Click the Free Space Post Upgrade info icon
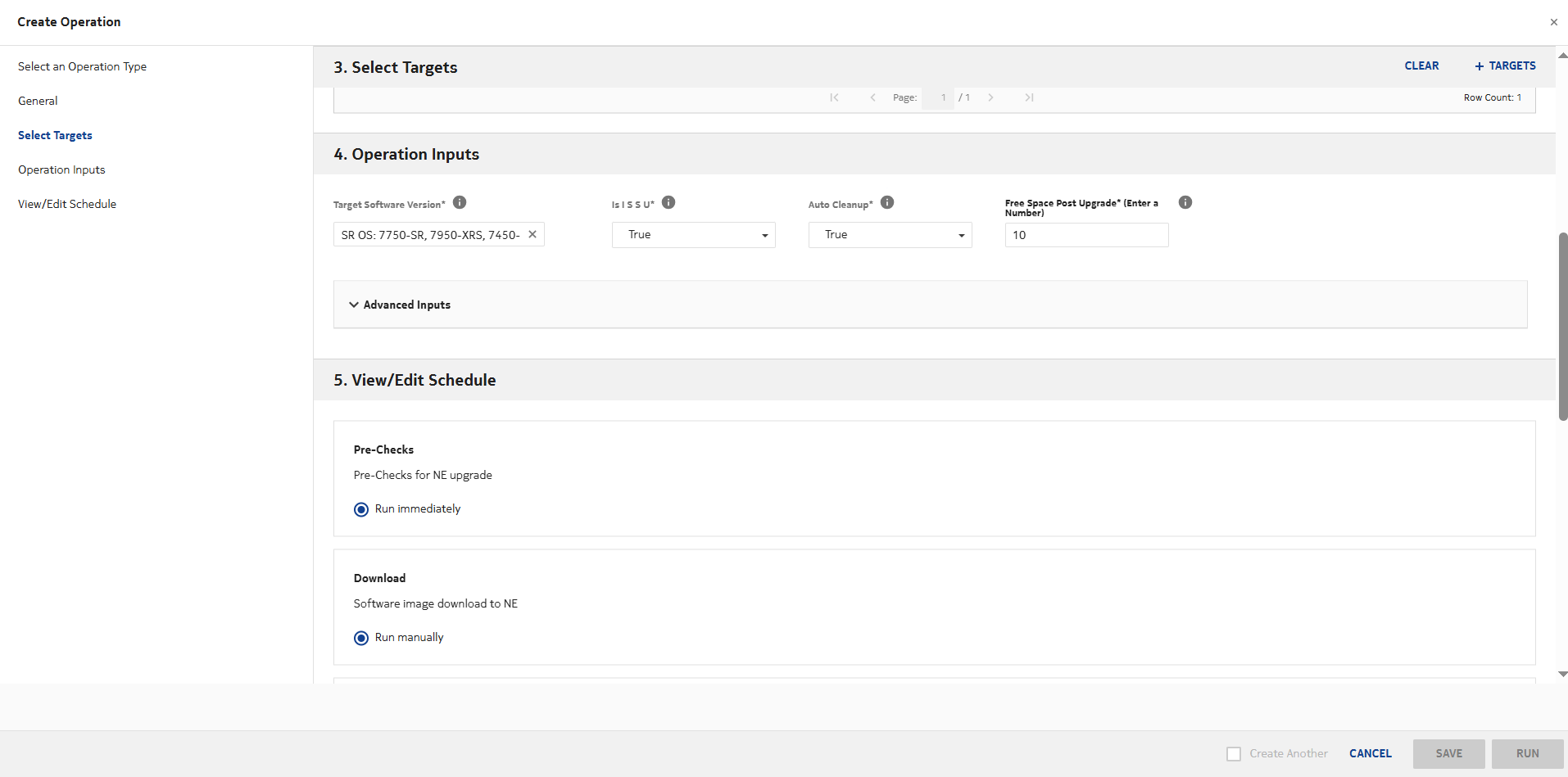Screen dimensions: 1568x777 click(1185, 202)
